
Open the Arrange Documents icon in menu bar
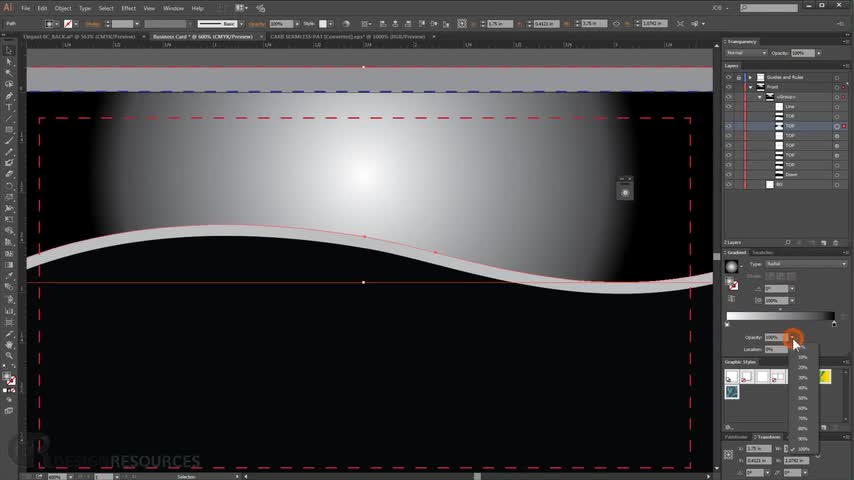pyautogui.click(x=241, y=8)
